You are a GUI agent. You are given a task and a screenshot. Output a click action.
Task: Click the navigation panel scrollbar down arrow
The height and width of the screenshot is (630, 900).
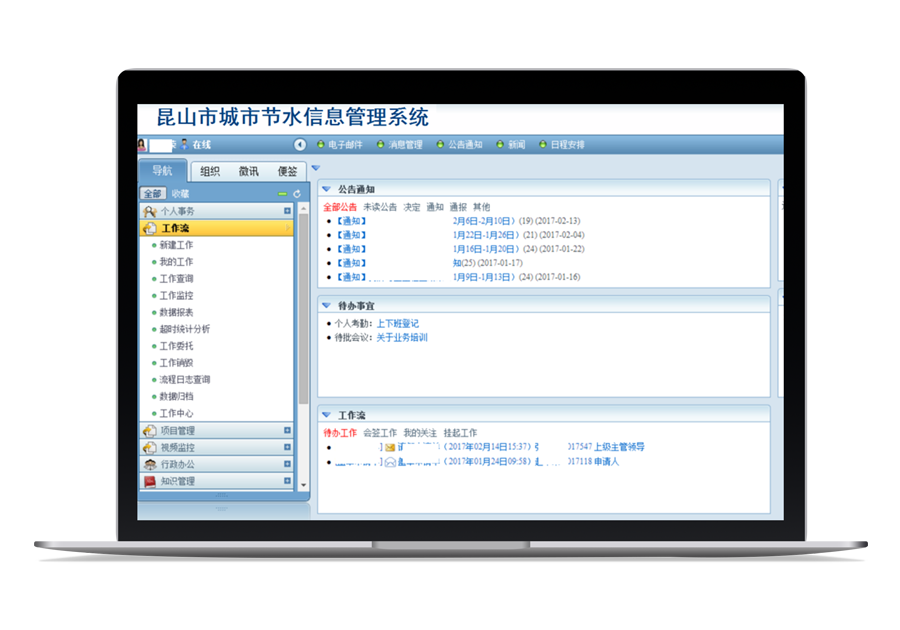304,485
